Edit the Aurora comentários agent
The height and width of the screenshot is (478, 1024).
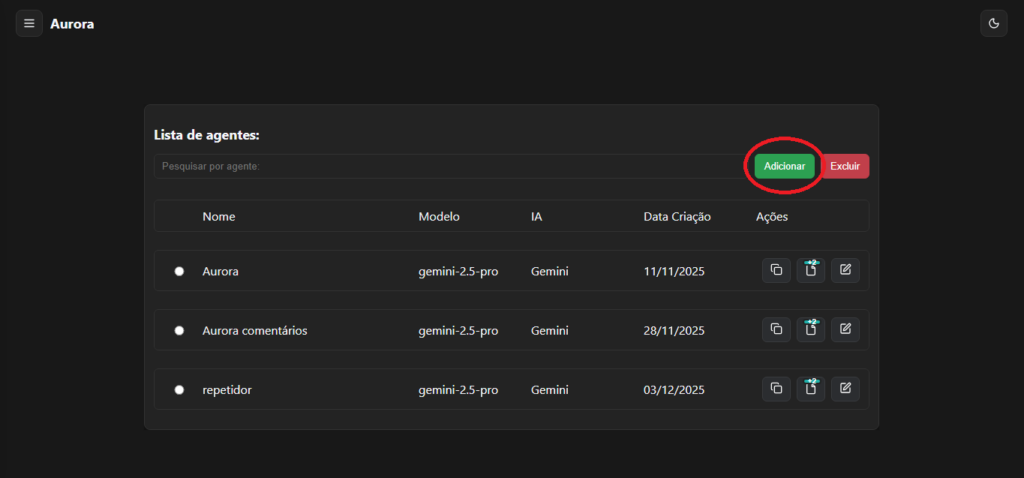tap(845, 330)
